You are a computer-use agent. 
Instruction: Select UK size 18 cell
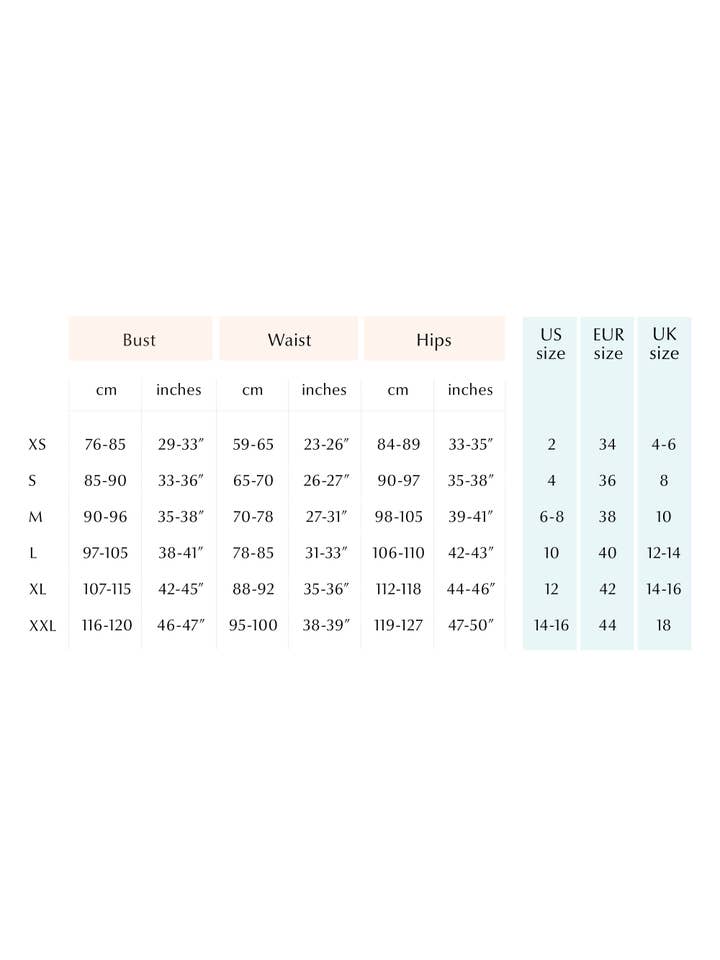point(664,625)
